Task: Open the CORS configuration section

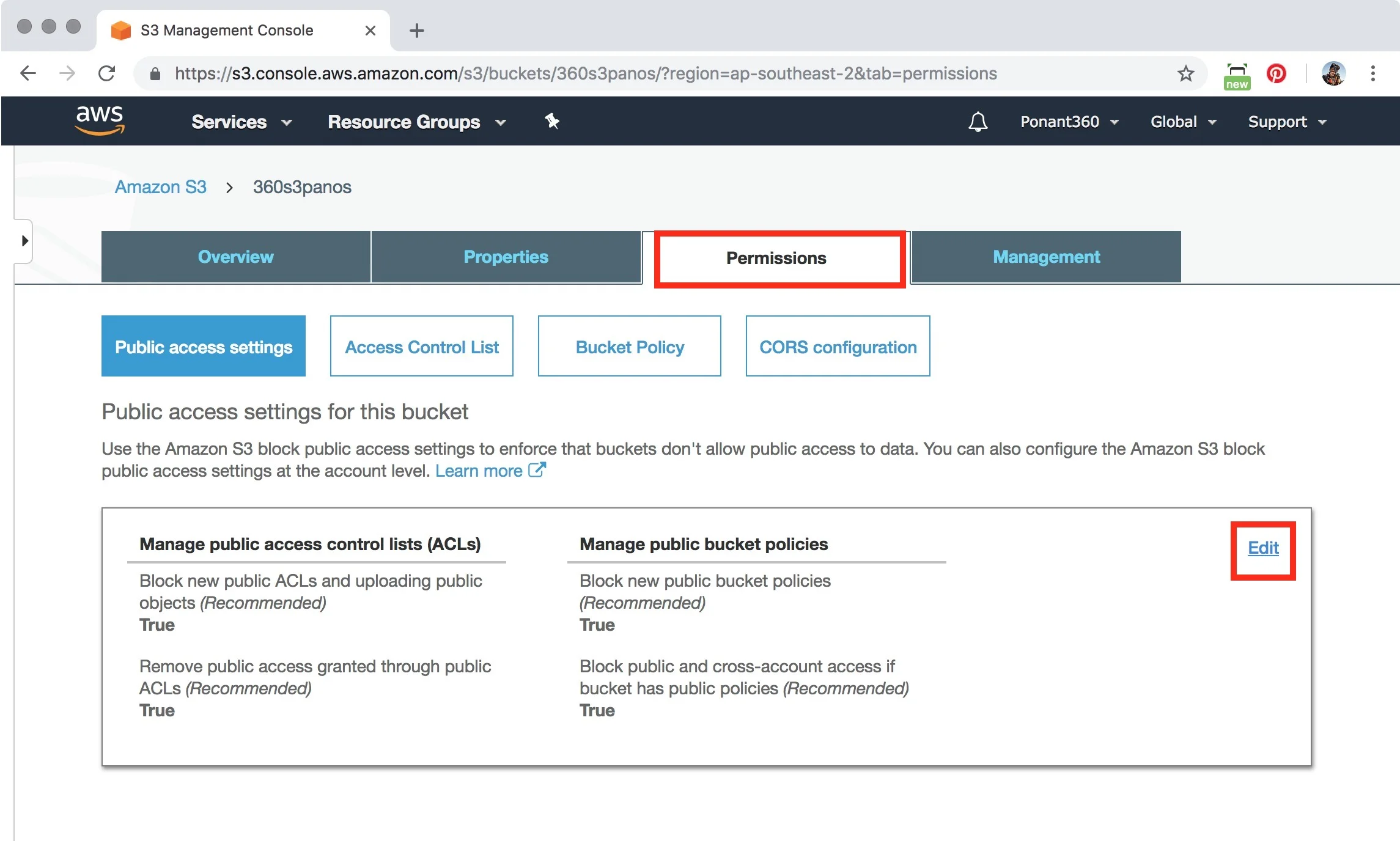Action: (x=838, y=346)
